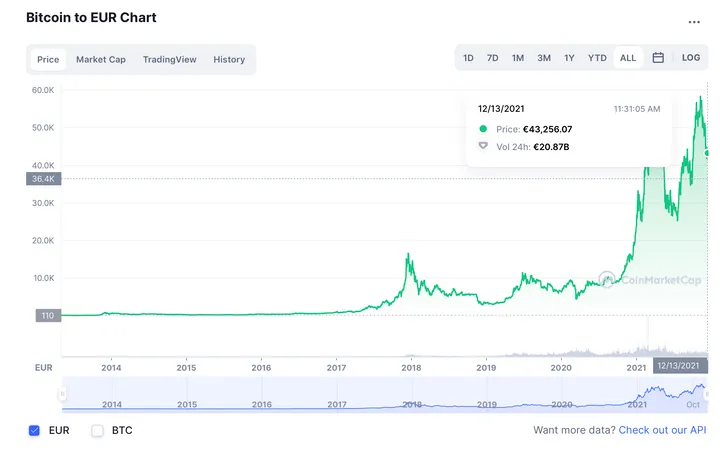Open the TradingView tab
The height and width of the screenshot is (456, 720).
point(169,59)
